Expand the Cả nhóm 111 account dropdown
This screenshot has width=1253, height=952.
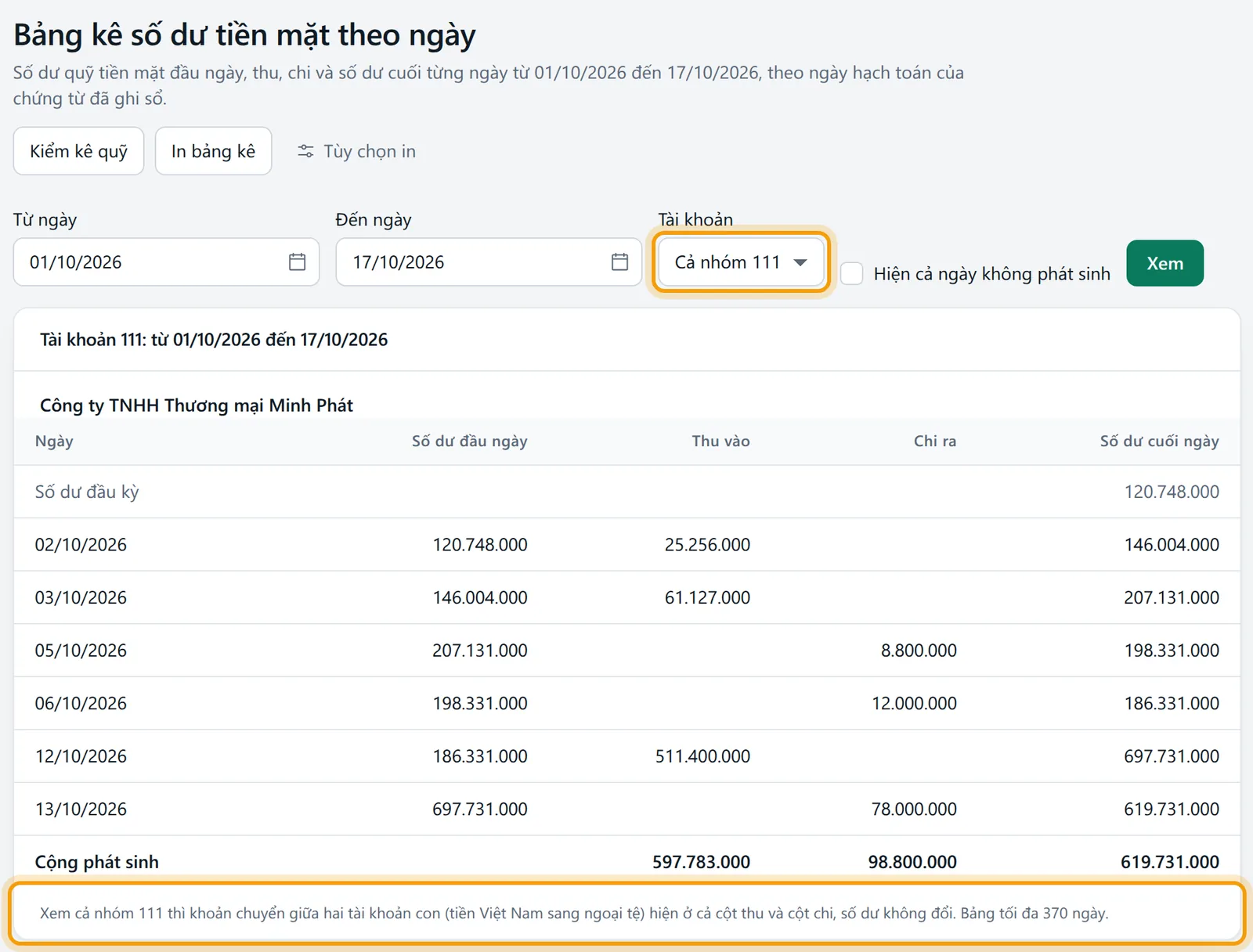point(741,262)
